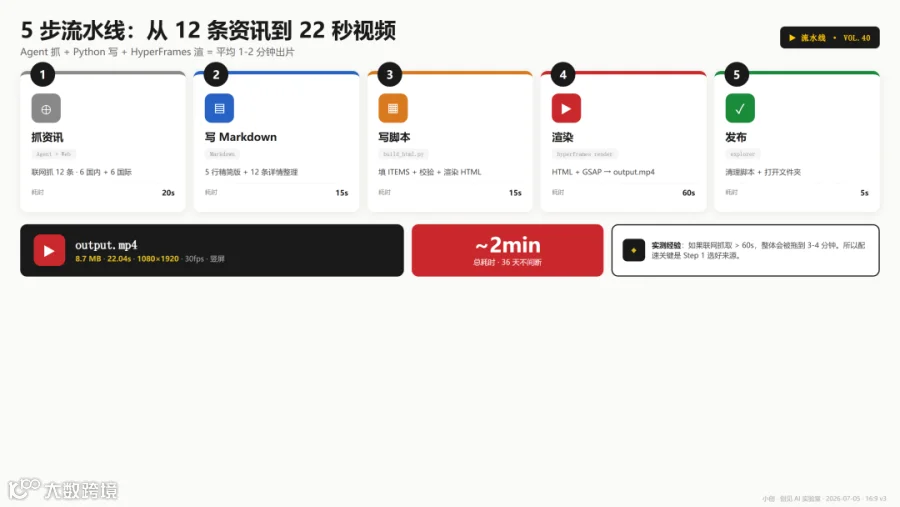Screen dimensions: 900x507
Task: Click the build_html.py tag under 写脚本
Action: click(x=403, y=154)
